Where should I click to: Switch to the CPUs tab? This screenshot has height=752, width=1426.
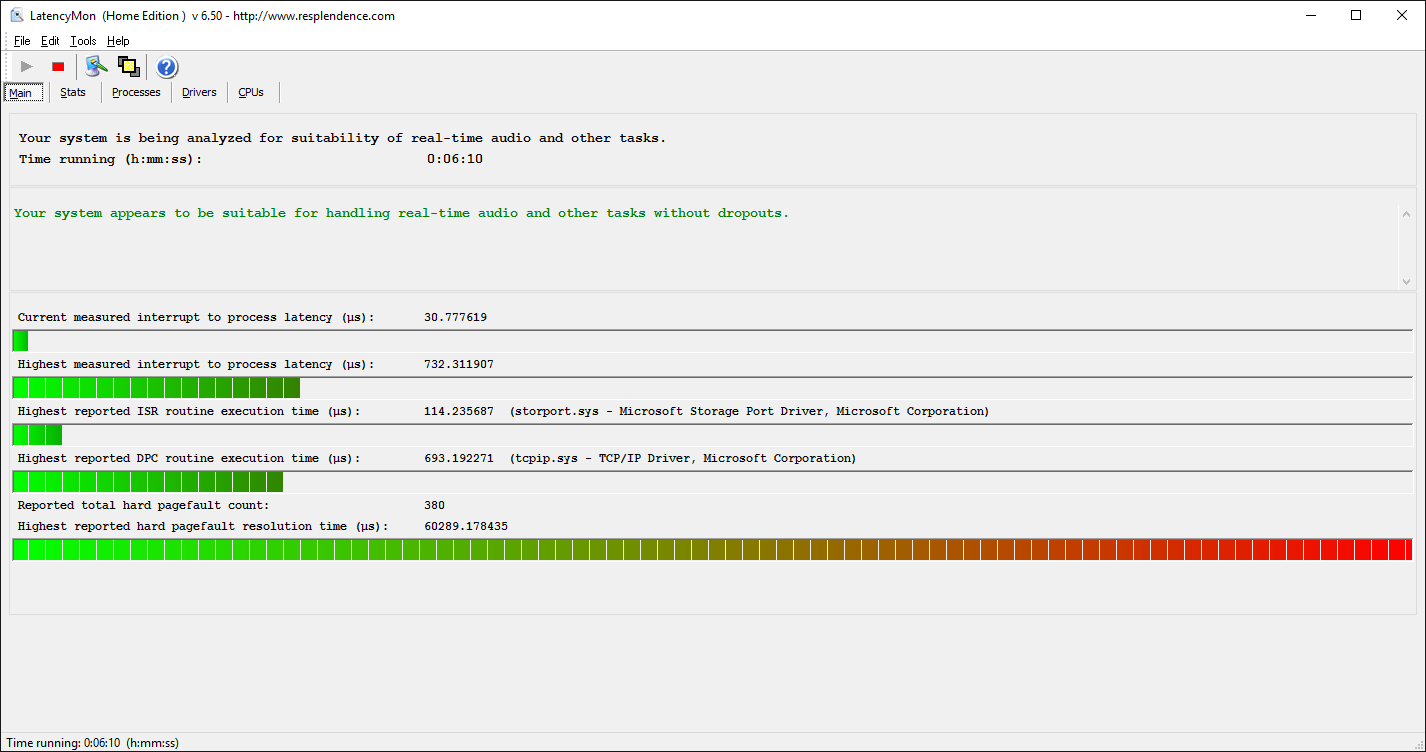251,92
